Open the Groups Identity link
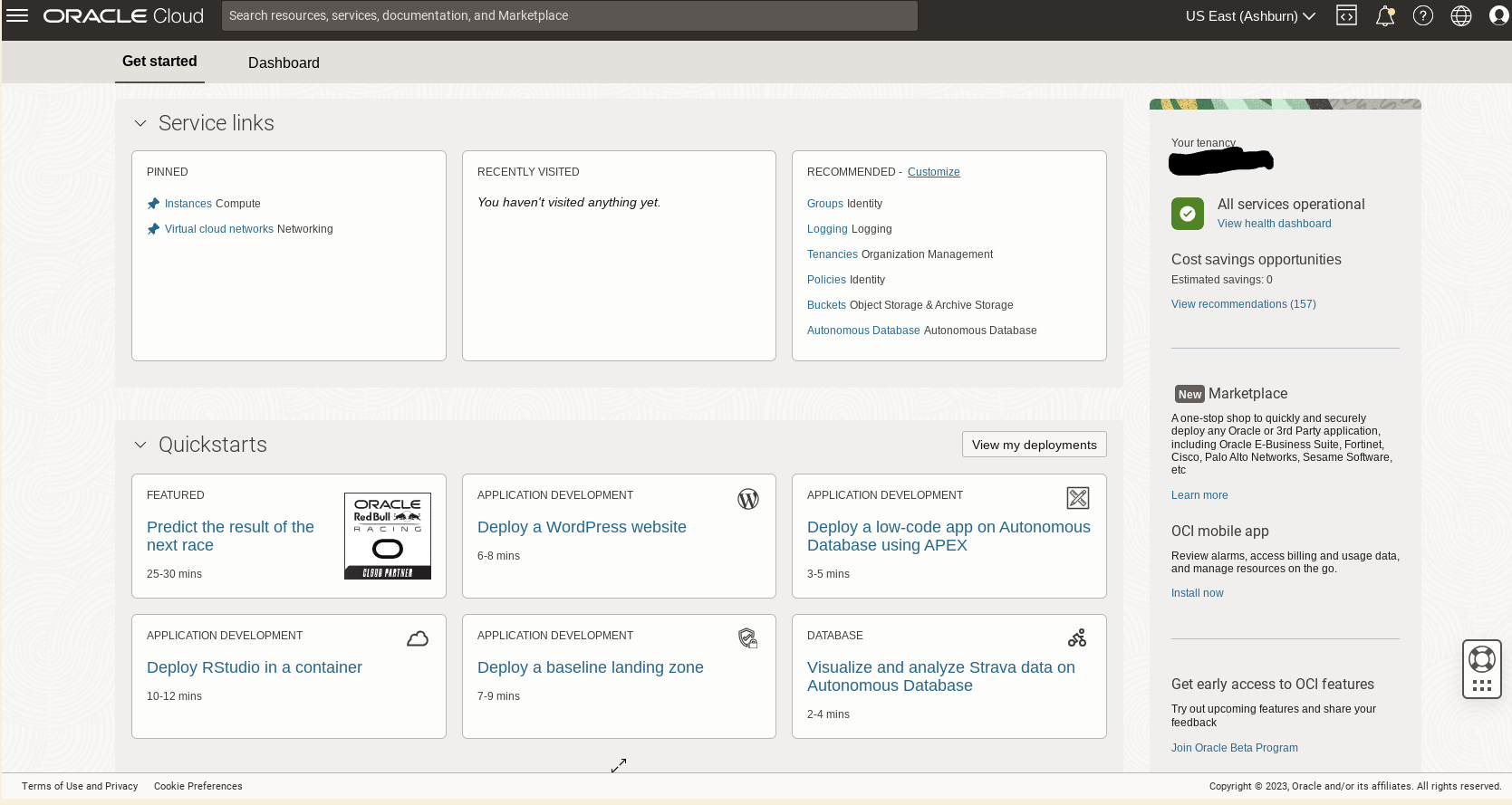The height and width of the screenshot is (805, 1512). point(825,204)
